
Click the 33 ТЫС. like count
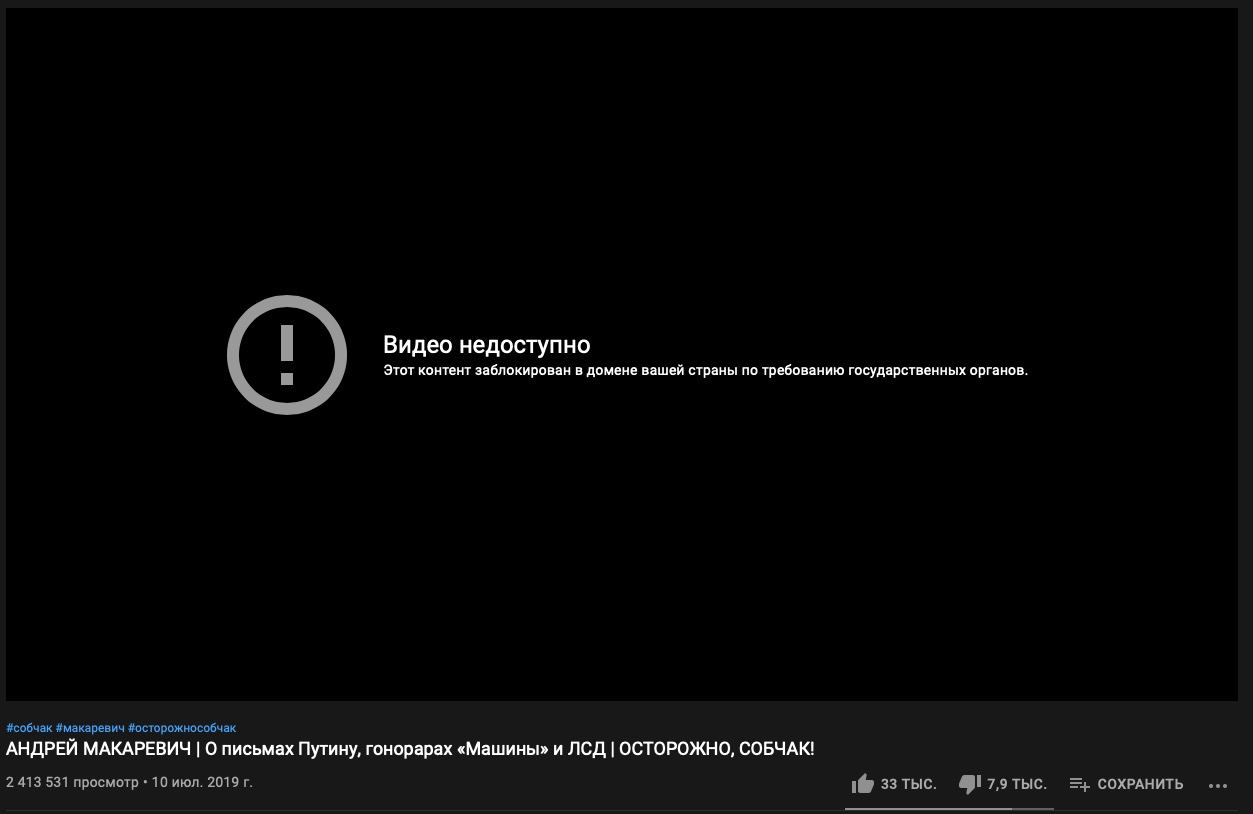pos(908,784)
